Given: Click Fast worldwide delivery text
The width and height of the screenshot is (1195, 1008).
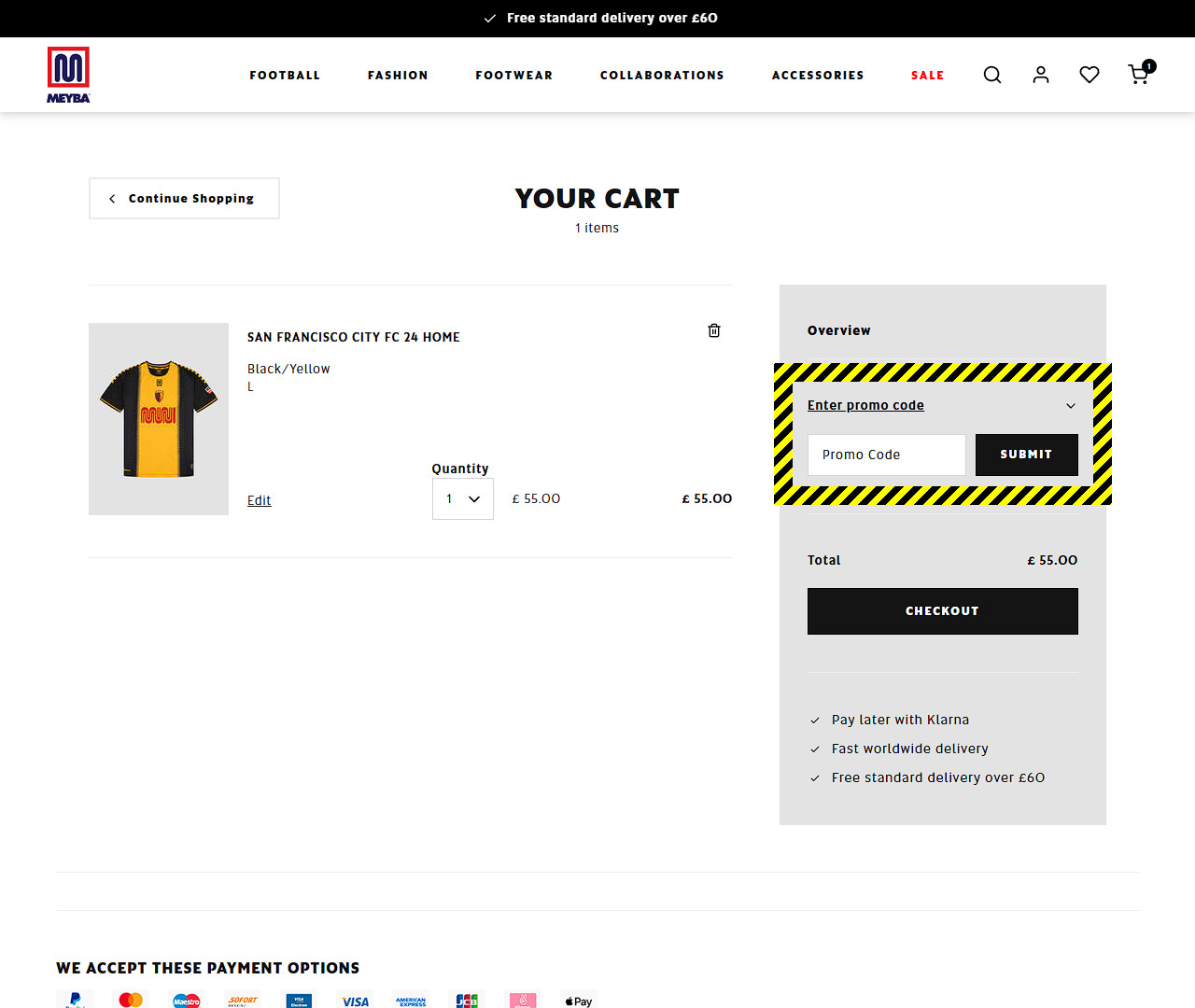Looking at the screenshot, I should 910,749.
